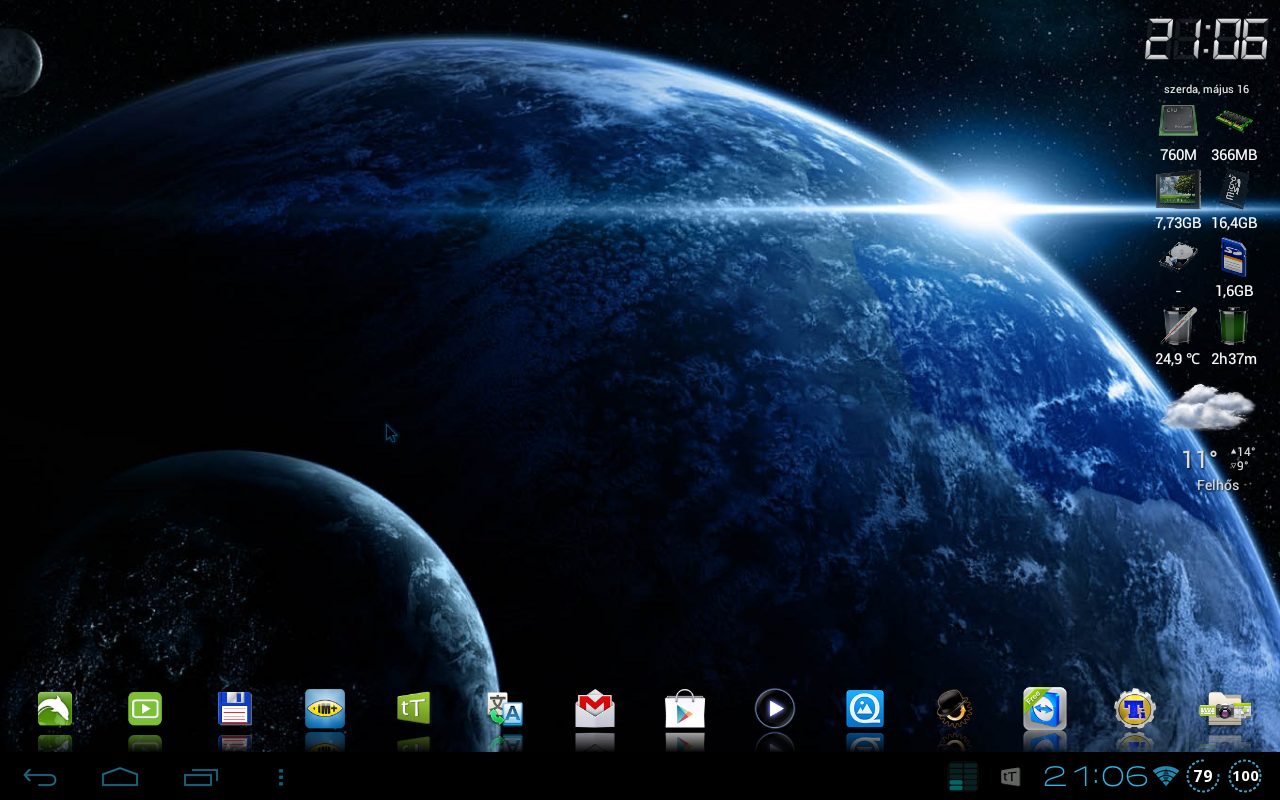Tap the current temperature '11°'
This screenshot has height=800, width=1280.
click(x=1199, y=460)
